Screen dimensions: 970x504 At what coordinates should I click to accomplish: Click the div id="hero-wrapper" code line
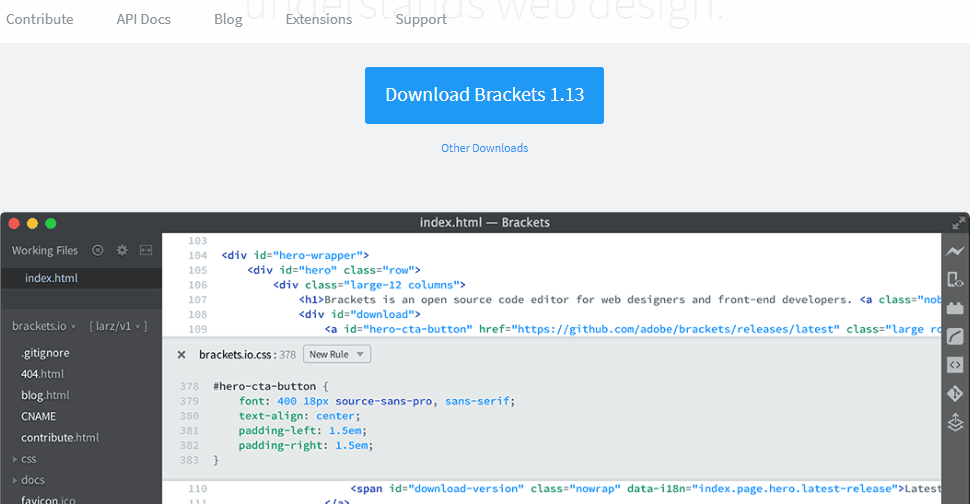tap(295, 255)
